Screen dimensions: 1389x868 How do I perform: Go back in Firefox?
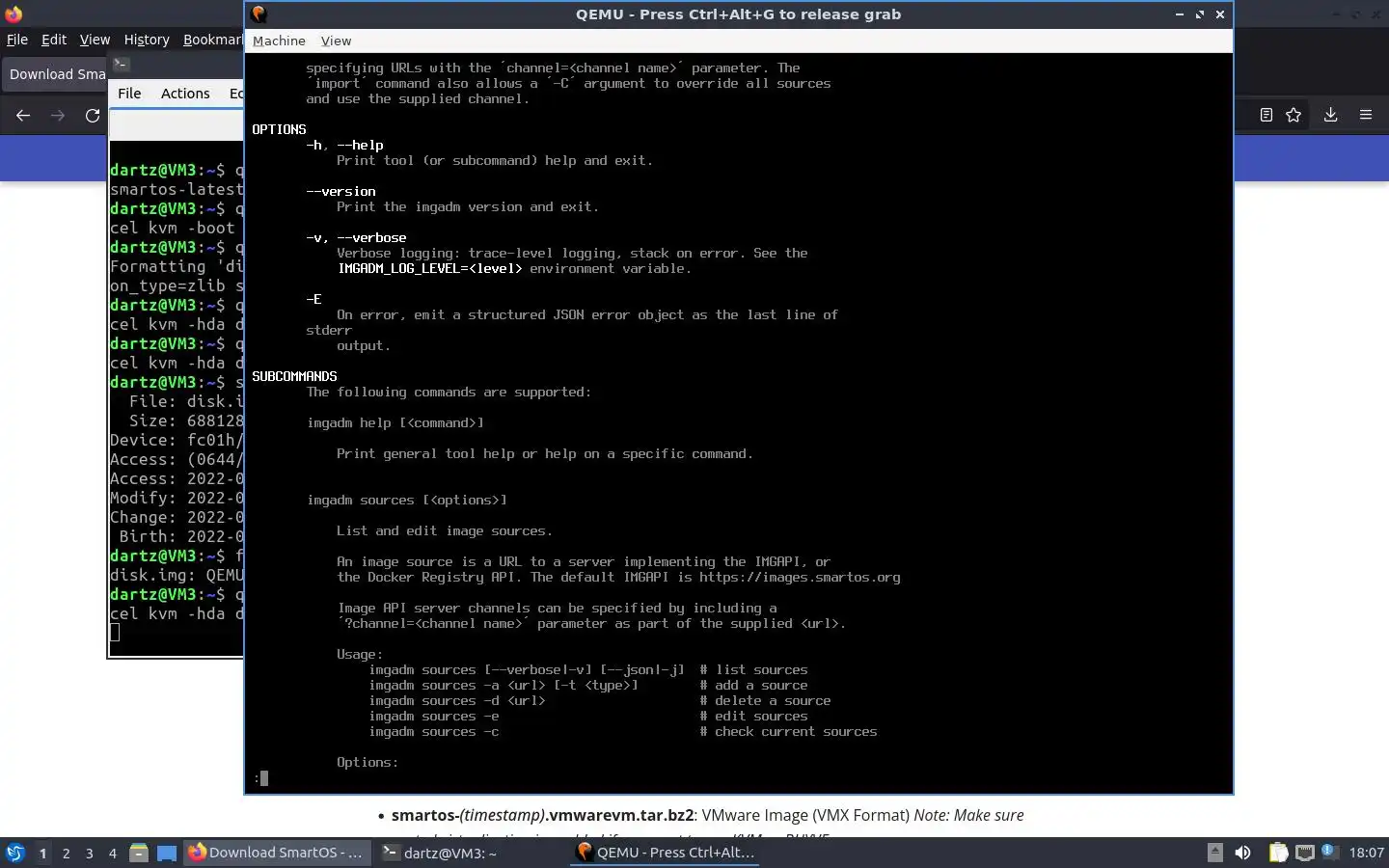pos(23,116)
